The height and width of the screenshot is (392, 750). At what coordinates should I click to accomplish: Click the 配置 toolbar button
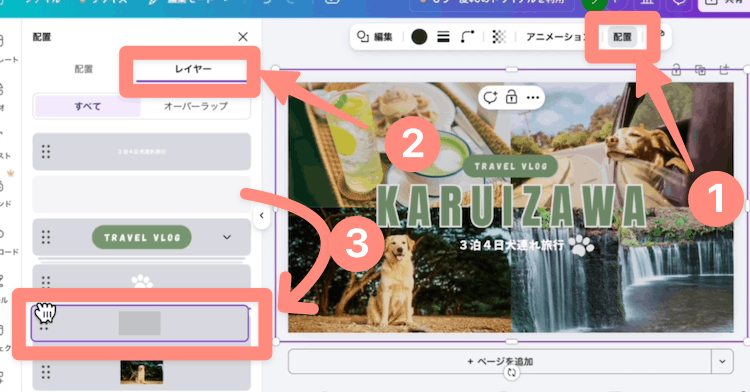click(x=622, y=37)
